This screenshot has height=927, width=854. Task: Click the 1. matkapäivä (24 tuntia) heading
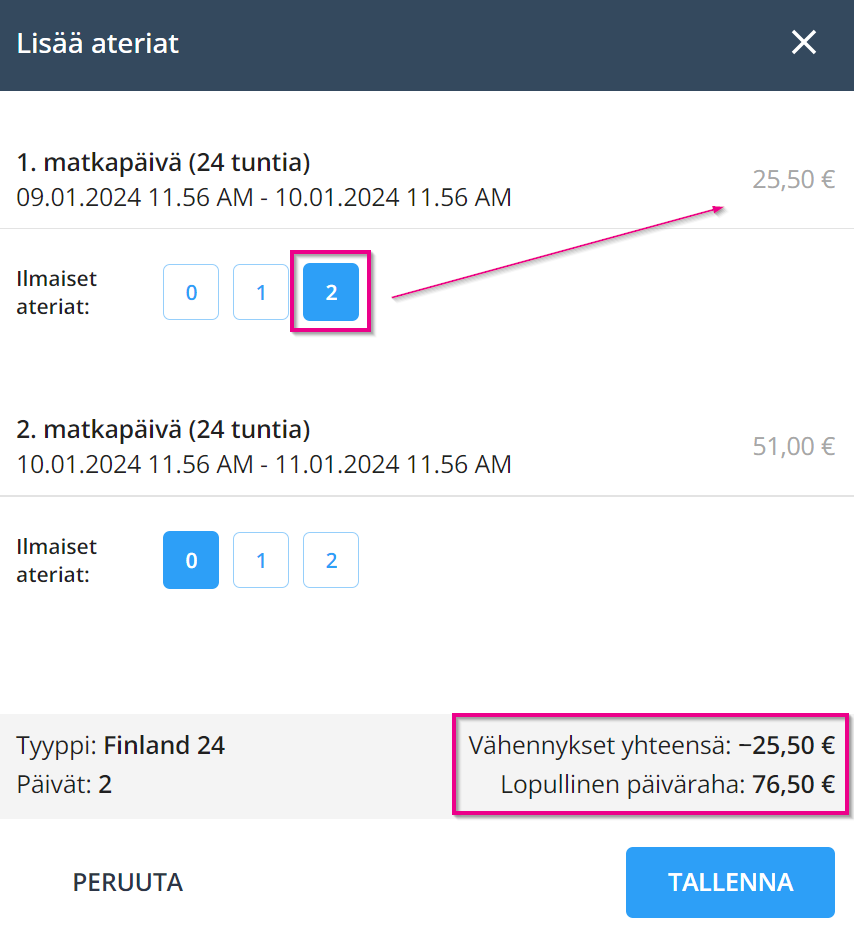click(x=163, y=162)
